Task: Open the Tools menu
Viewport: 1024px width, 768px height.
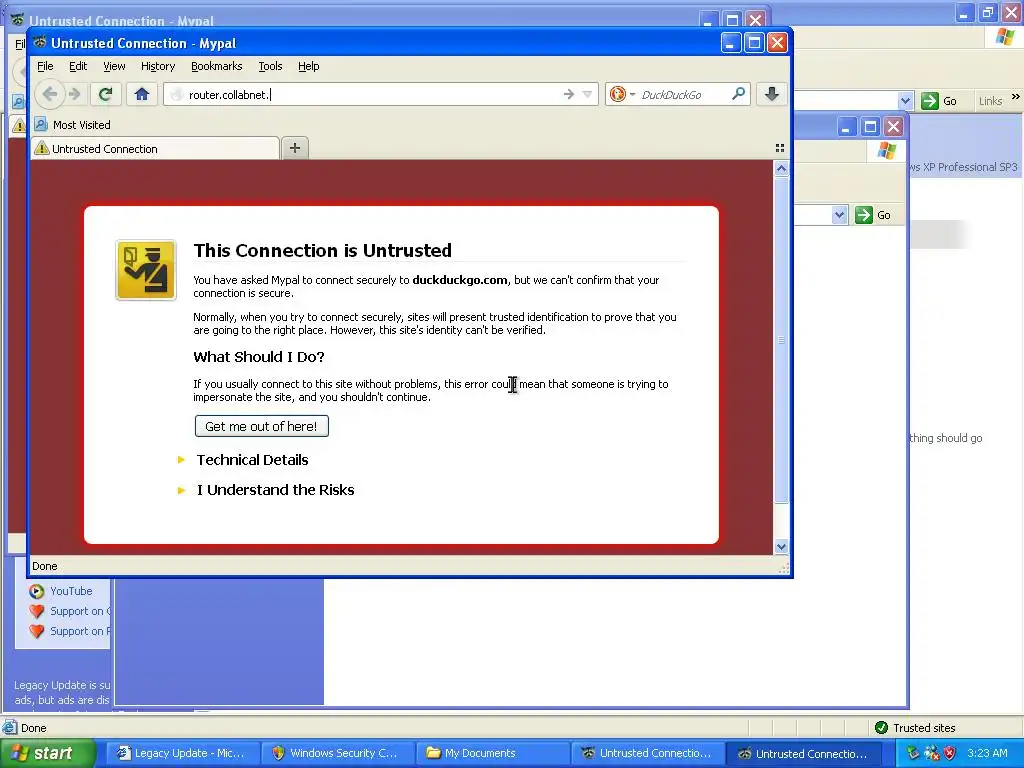Action: pyautogui.click(x=270, y=66)
